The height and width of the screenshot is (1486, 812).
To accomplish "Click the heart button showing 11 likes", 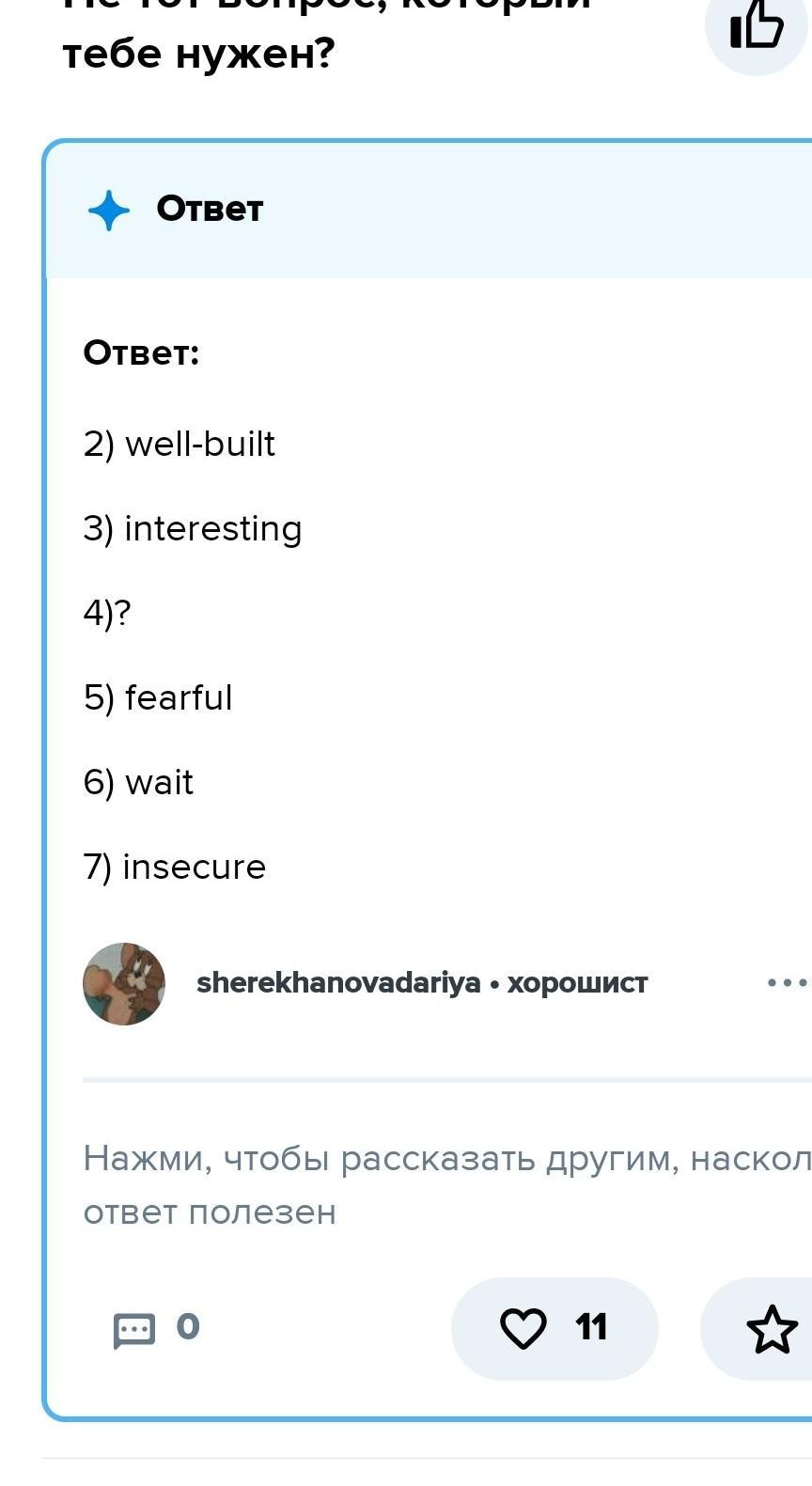I will pyautogui.click(x=554, y=1329).
